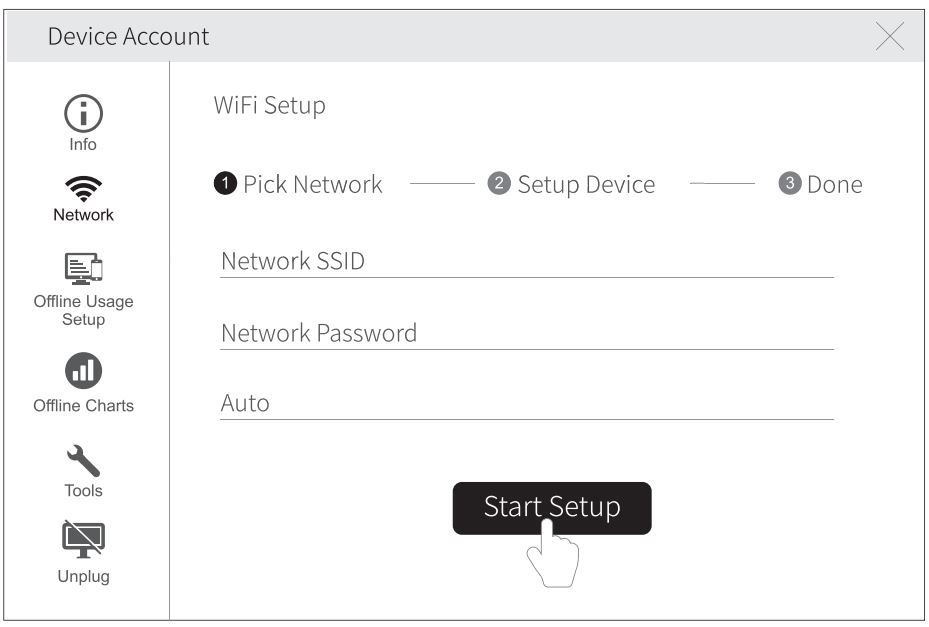
Task: Focus the Network Password field
Action: pos(526,333)
